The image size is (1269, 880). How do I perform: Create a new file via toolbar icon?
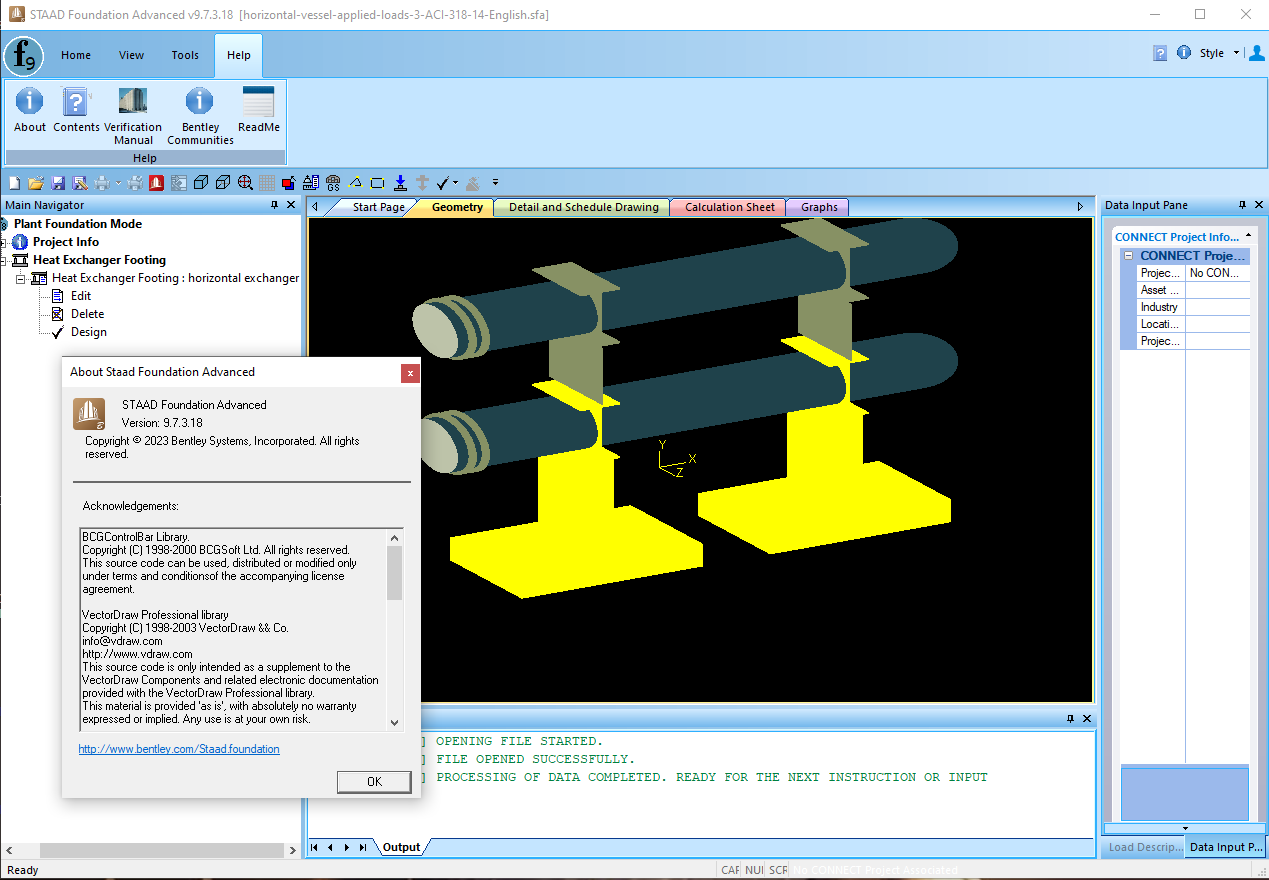pos(14,183)
